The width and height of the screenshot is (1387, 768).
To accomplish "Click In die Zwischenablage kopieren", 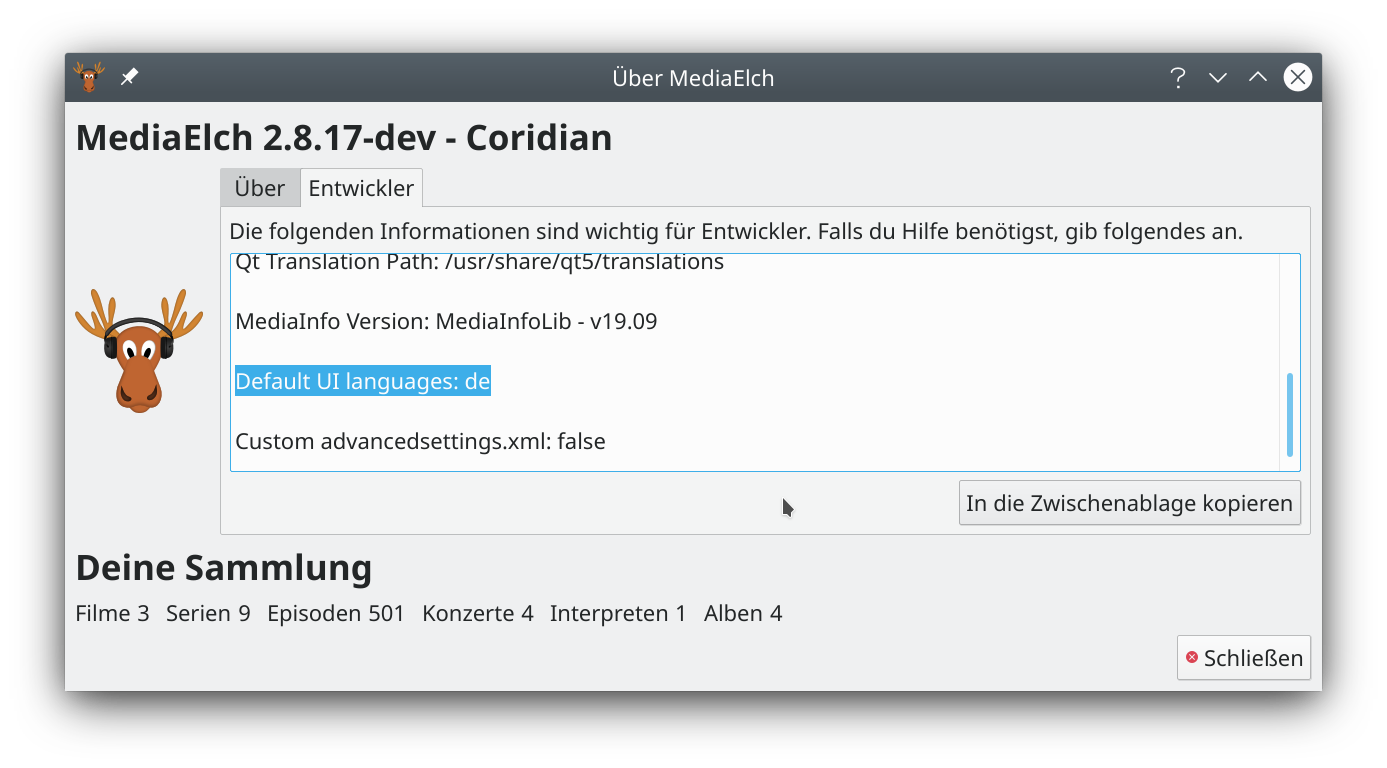I will pyautogui.click(x=1129, y=502).
